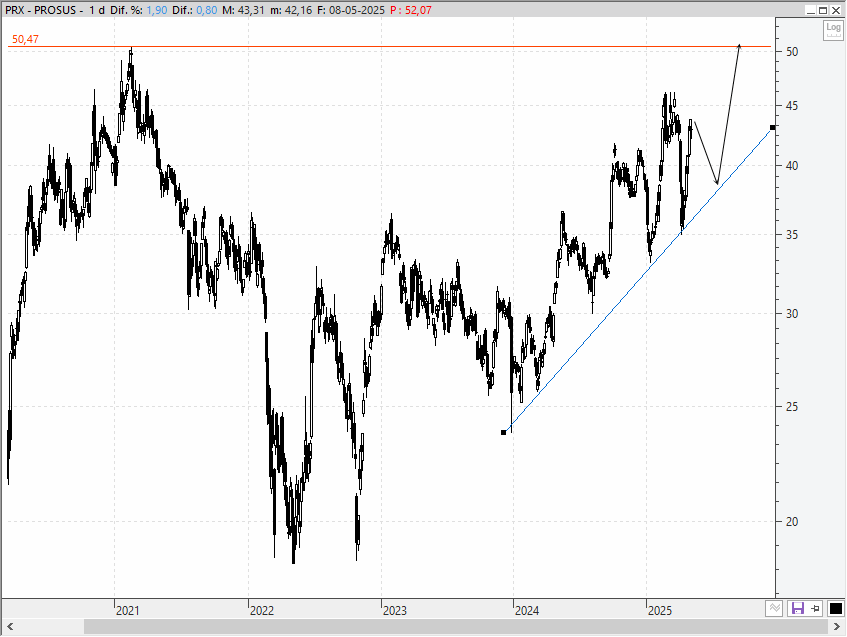The width and height of the screenshot is (847, 637).
Task: Maximize the PRX chart window
Action: click(823, 10)
